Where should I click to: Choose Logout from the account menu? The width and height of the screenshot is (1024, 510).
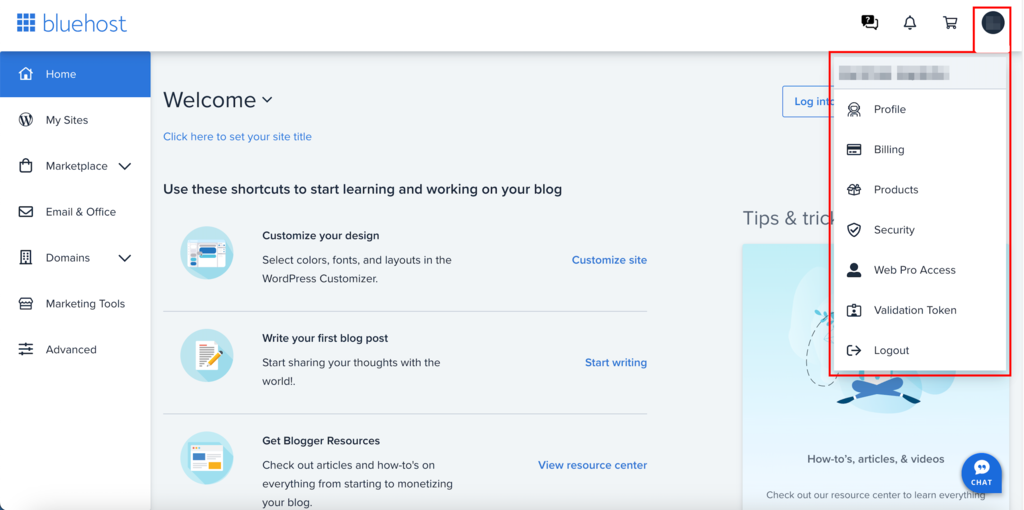890,351
